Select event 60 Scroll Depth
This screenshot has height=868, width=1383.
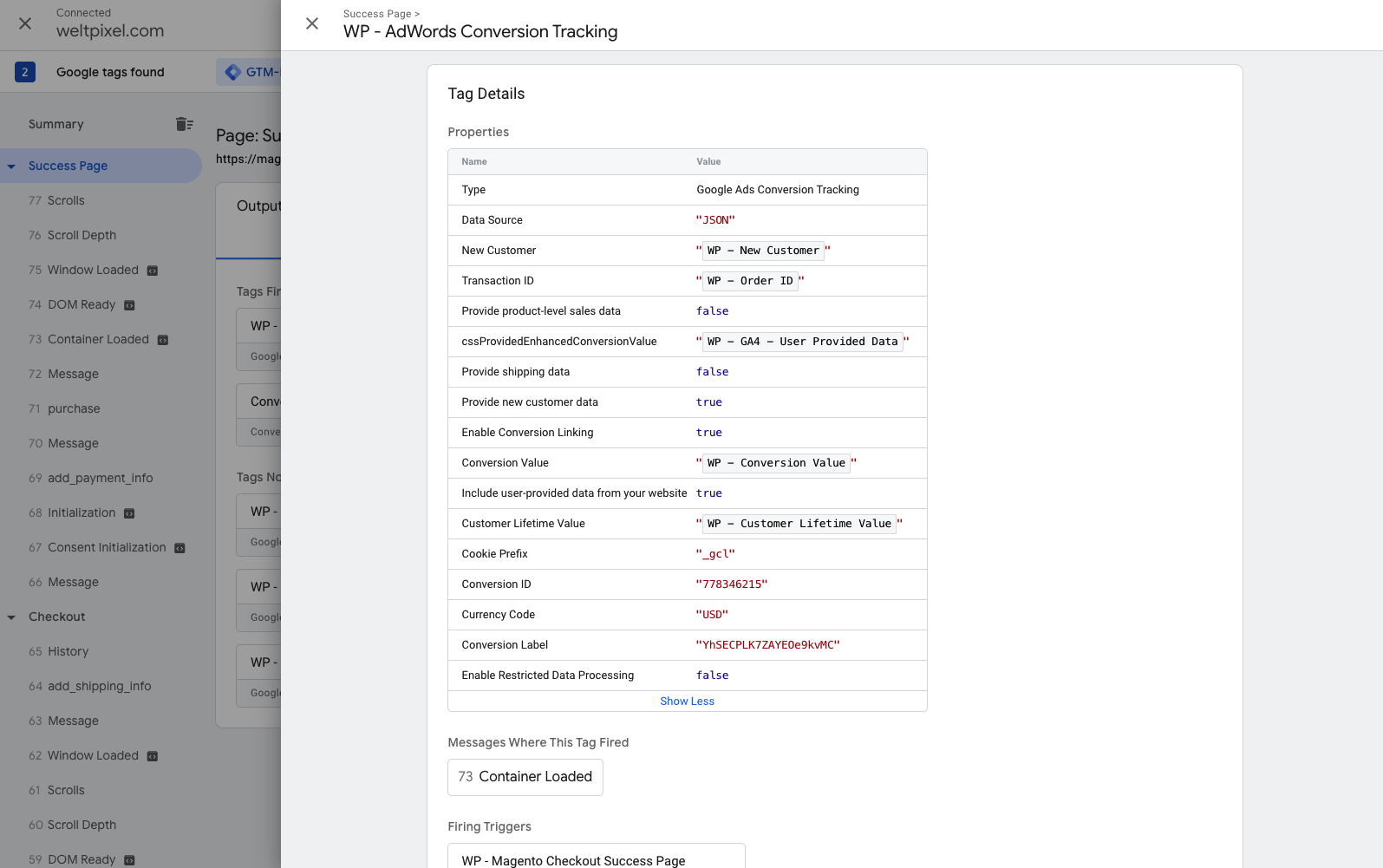[72, 825]
